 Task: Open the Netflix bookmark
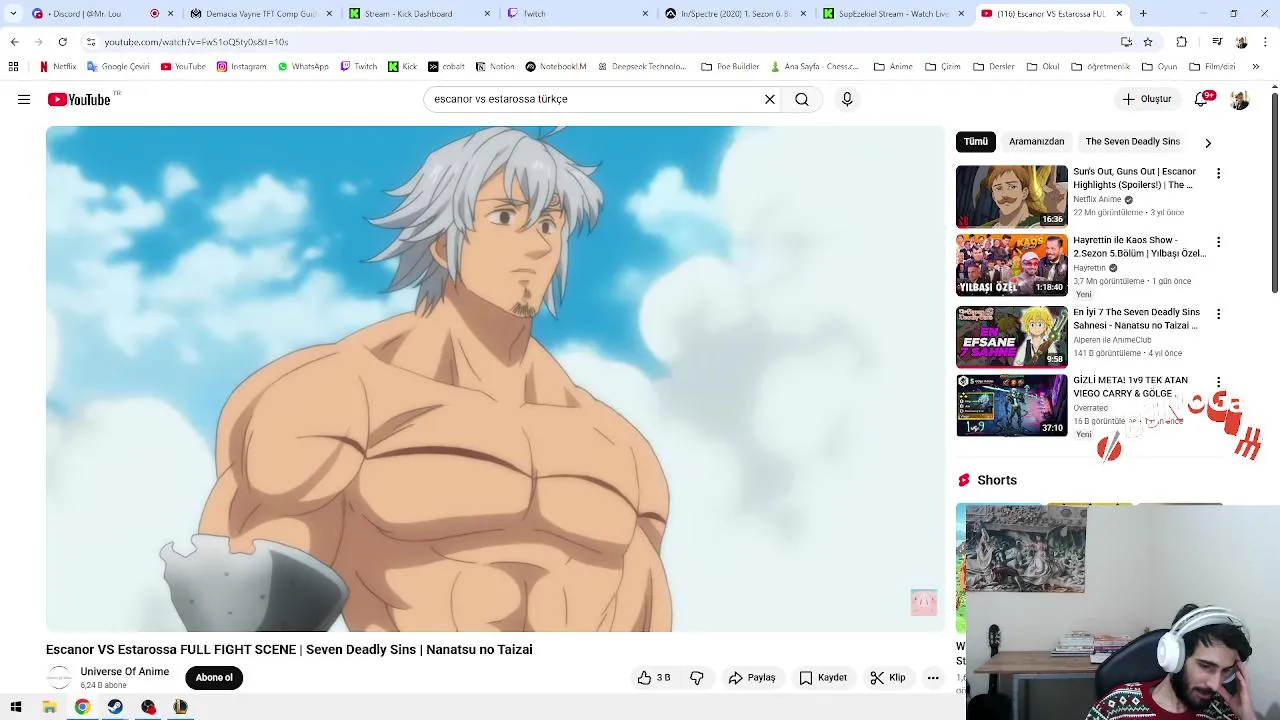point(57,67)
